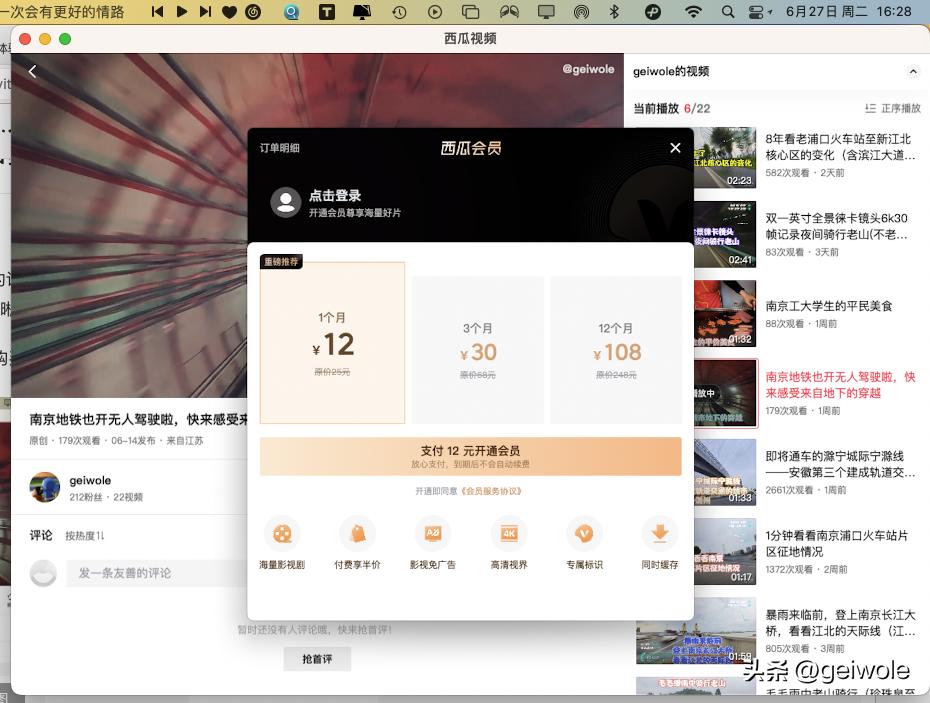This screenshot has width=930, height=703.
Task: Click the back arrow above the video player
Action: coord(31,71)
